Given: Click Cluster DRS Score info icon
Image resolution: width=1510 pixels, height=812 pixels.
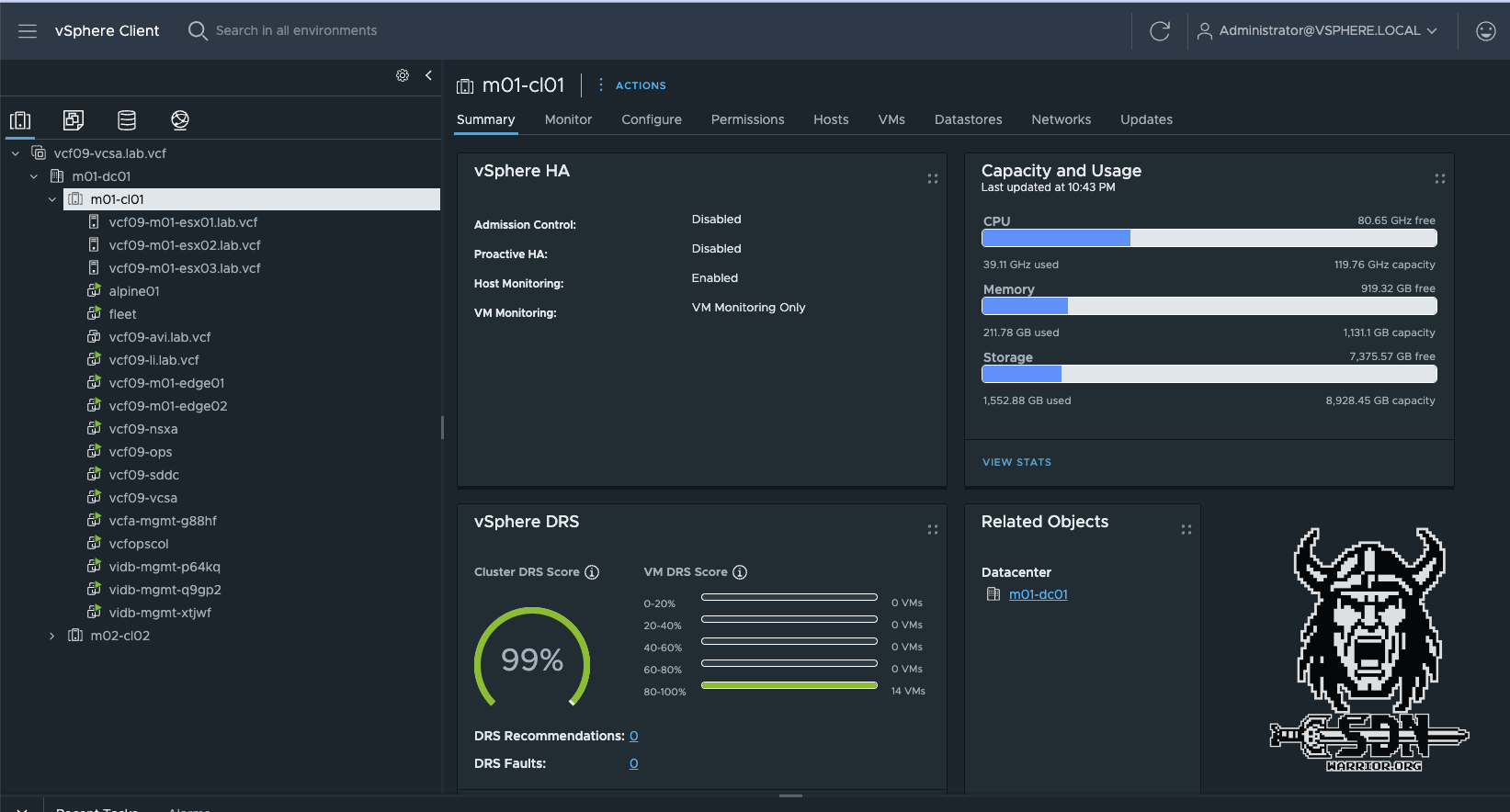Looking at the screenshot, I should click(x=592, y=572).
